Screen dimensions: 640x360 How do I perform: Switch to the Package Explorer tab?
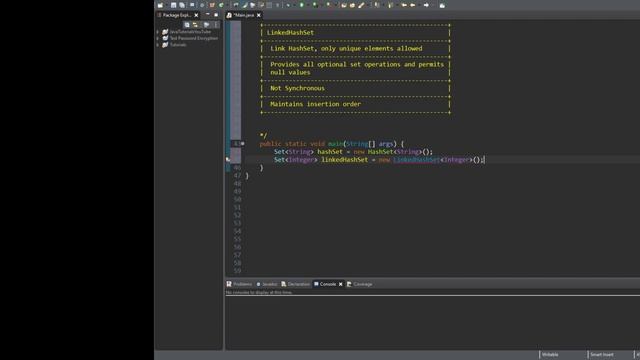point(176,15)
